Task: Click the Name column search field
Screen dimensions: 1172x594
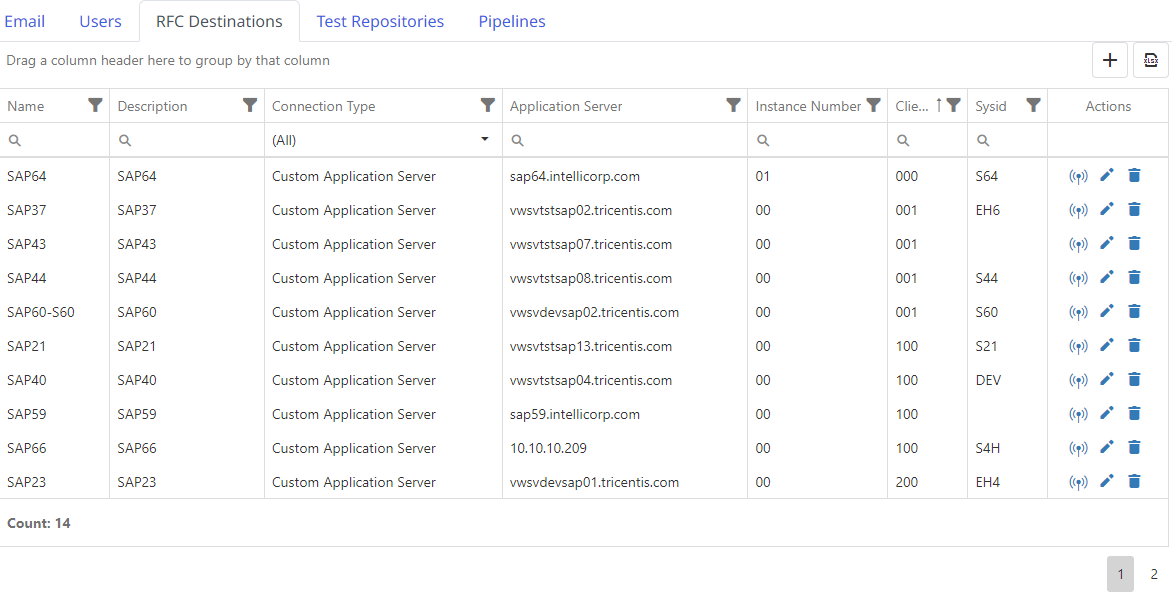Action: click(x=62, y=140)
